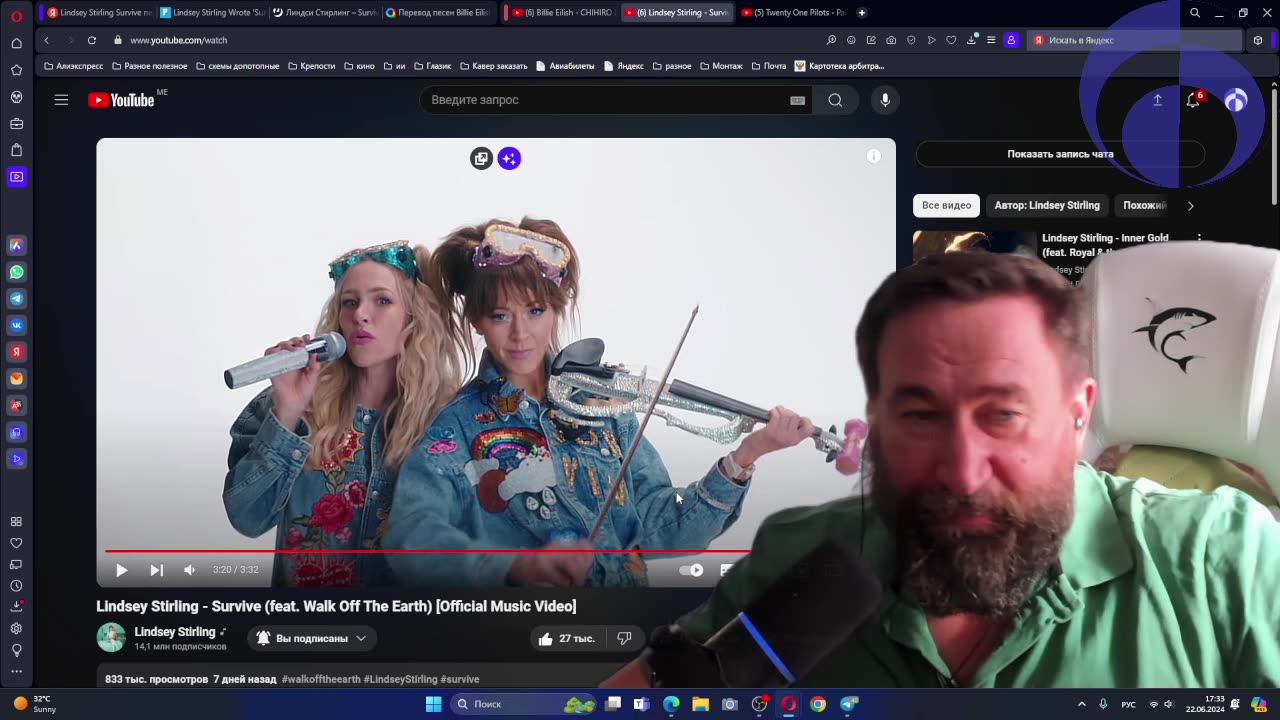Click the #LindseyStirling hashtag
The width and height of the screenshot is (1280, 720).
401,679
